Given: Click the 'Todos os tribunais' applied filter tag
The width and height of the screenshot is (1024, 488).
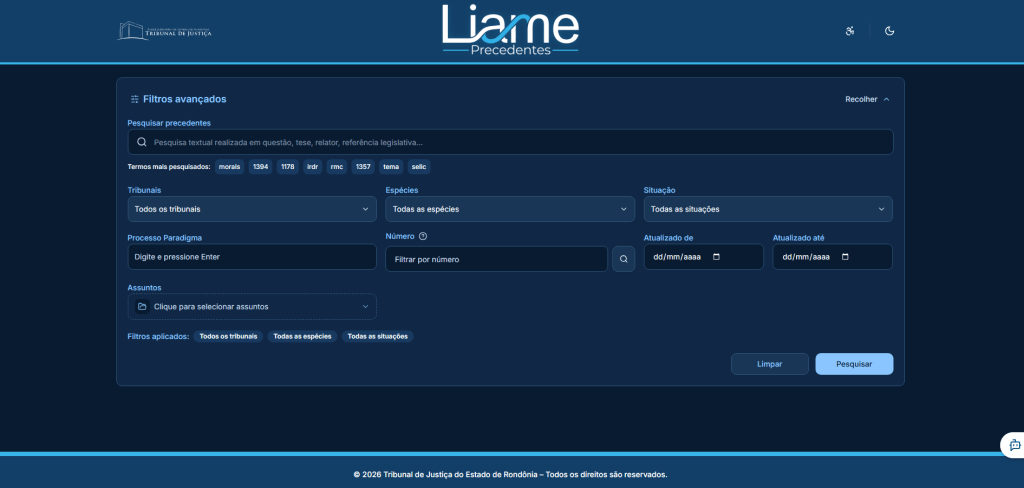Looking at the screenshot, I should tap(228, 336).
